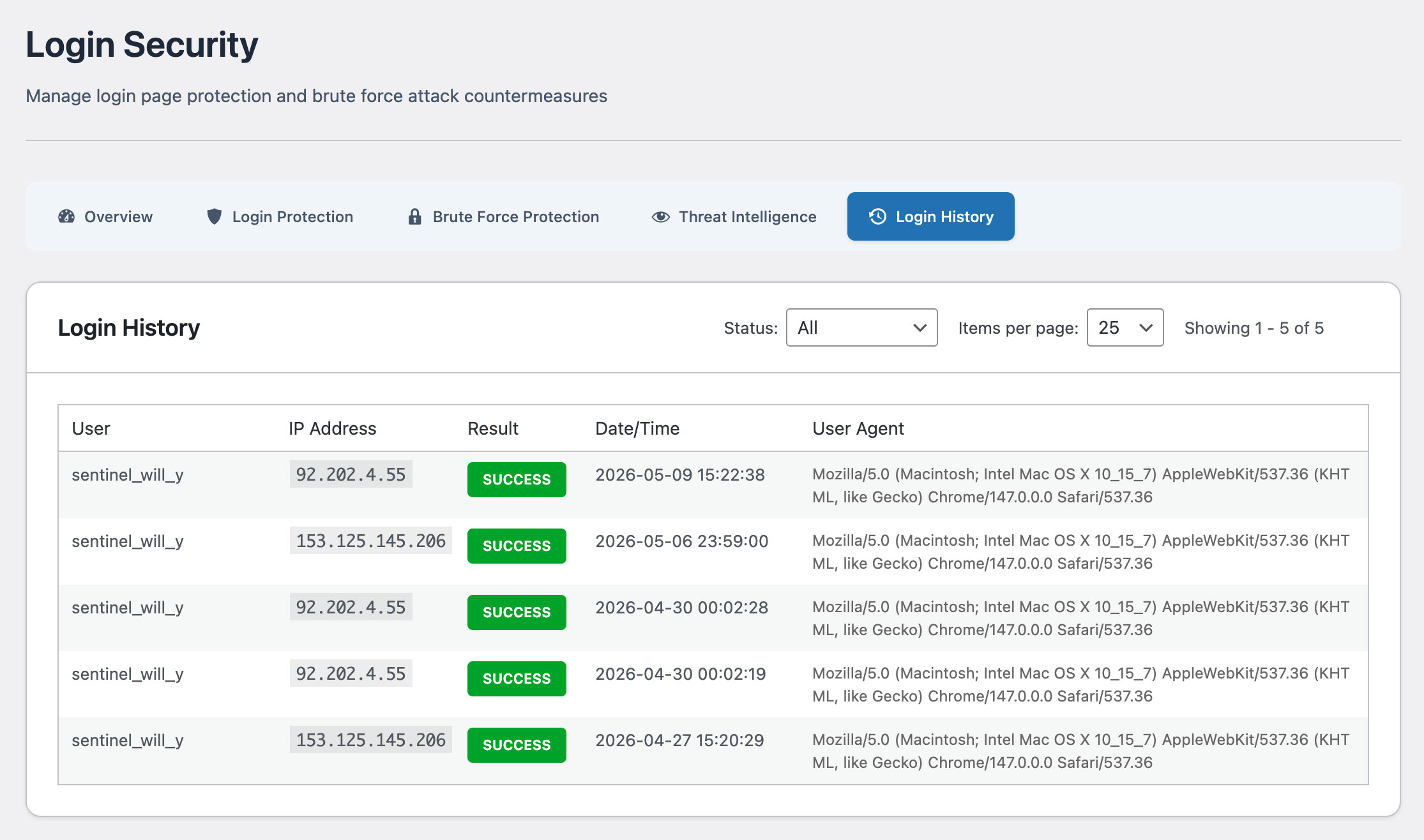Viewport: 1424px width, 840px height.
Task: Click SUCCESS badge for 2026-04-27 15:20:29 login
Action: [517, 745]
